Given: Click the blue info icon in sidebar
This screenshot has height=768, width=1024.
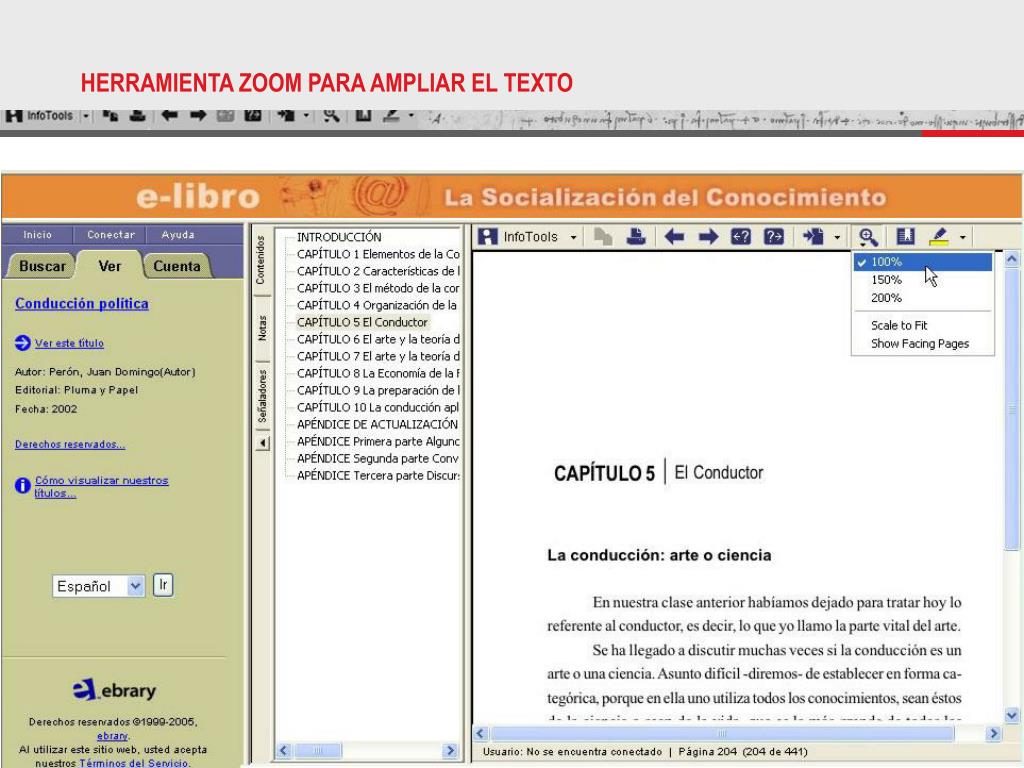Looking at the screenshot, I should 23,486.
